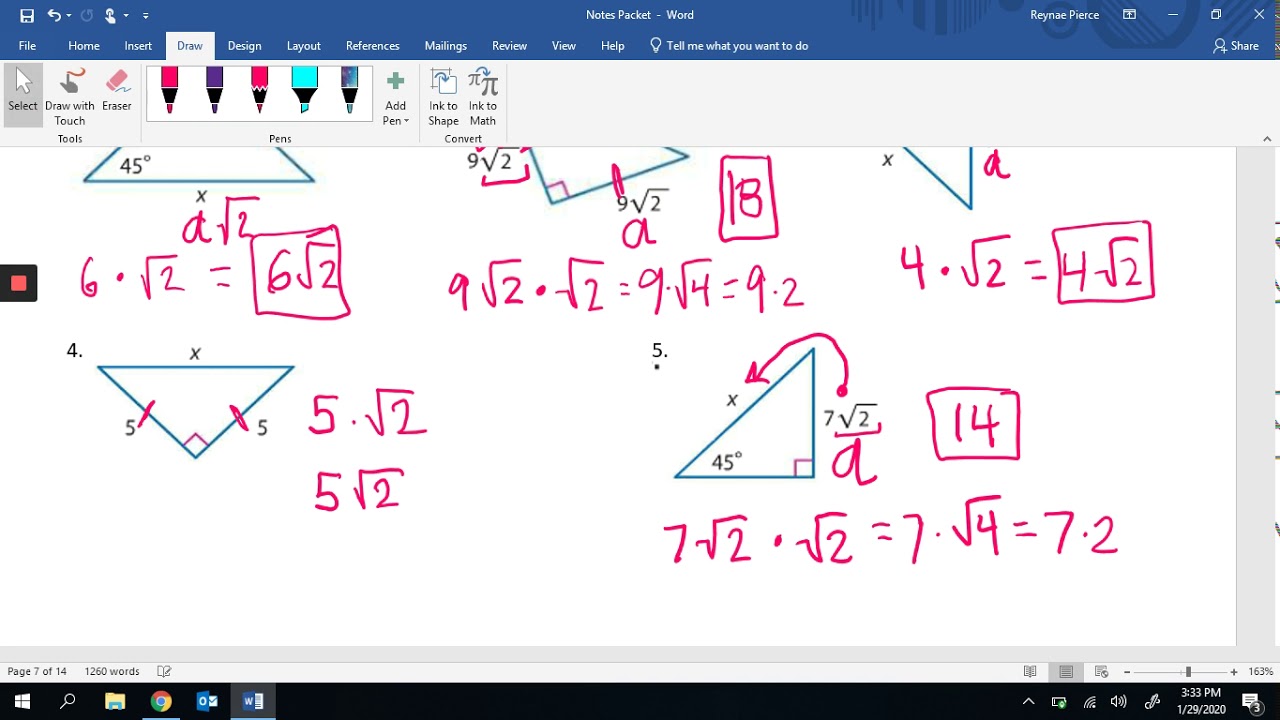Screen dimensions: 1280x720
Task: Select the first pink pen
Action: 169,90
